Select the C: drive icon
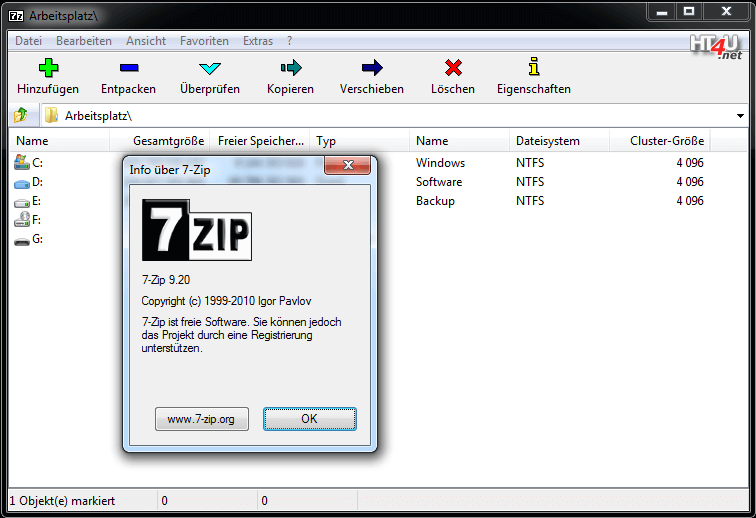The image size is (756, 518). 22,163
